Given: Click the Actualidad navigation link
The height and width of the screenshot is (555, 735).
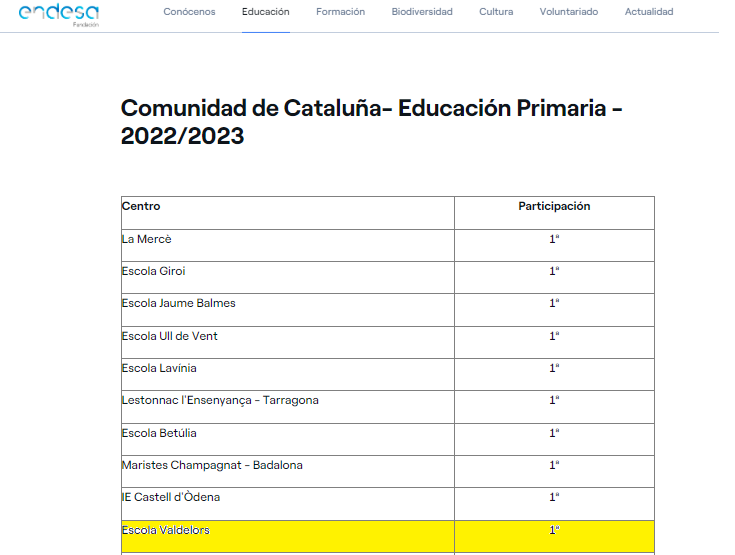Looking at the screenshot, I should coord(649,12).
